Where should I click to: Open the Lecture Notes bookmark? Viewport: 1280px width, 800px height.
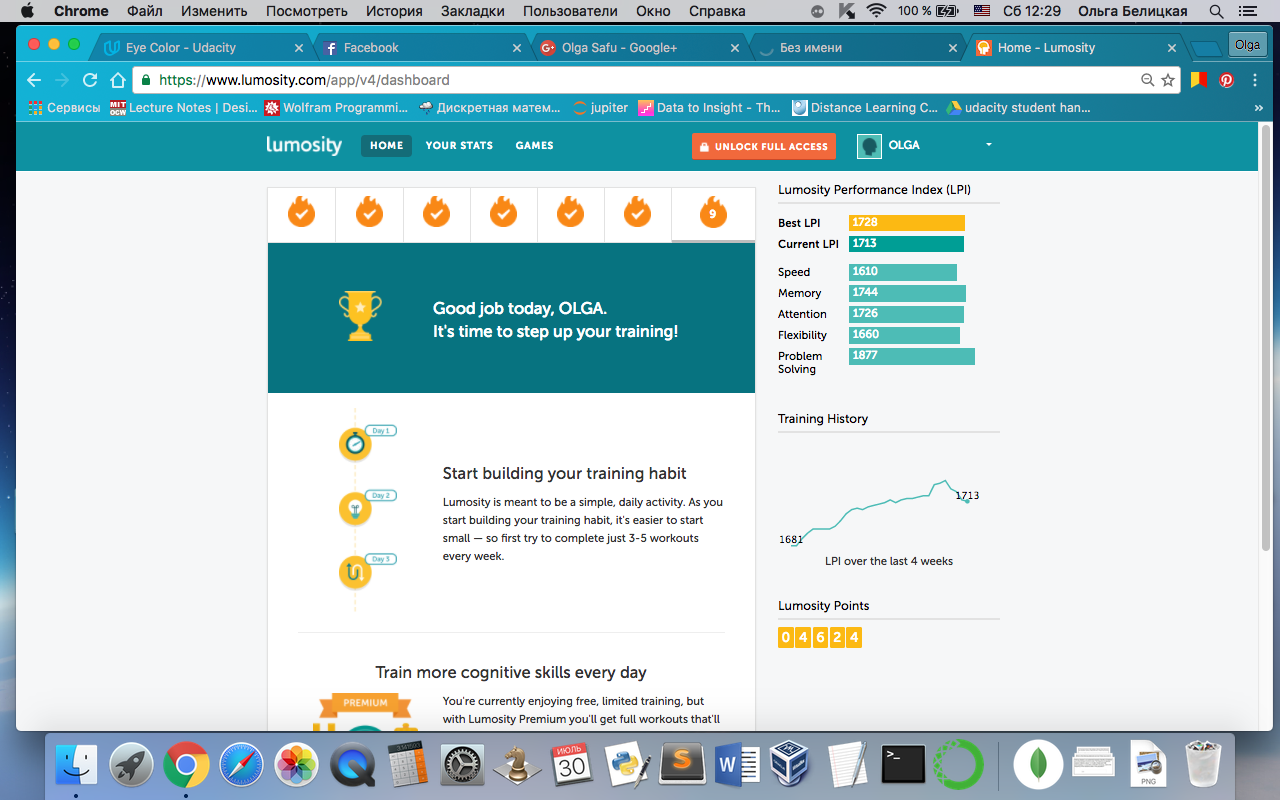click(x=184, y=108)
